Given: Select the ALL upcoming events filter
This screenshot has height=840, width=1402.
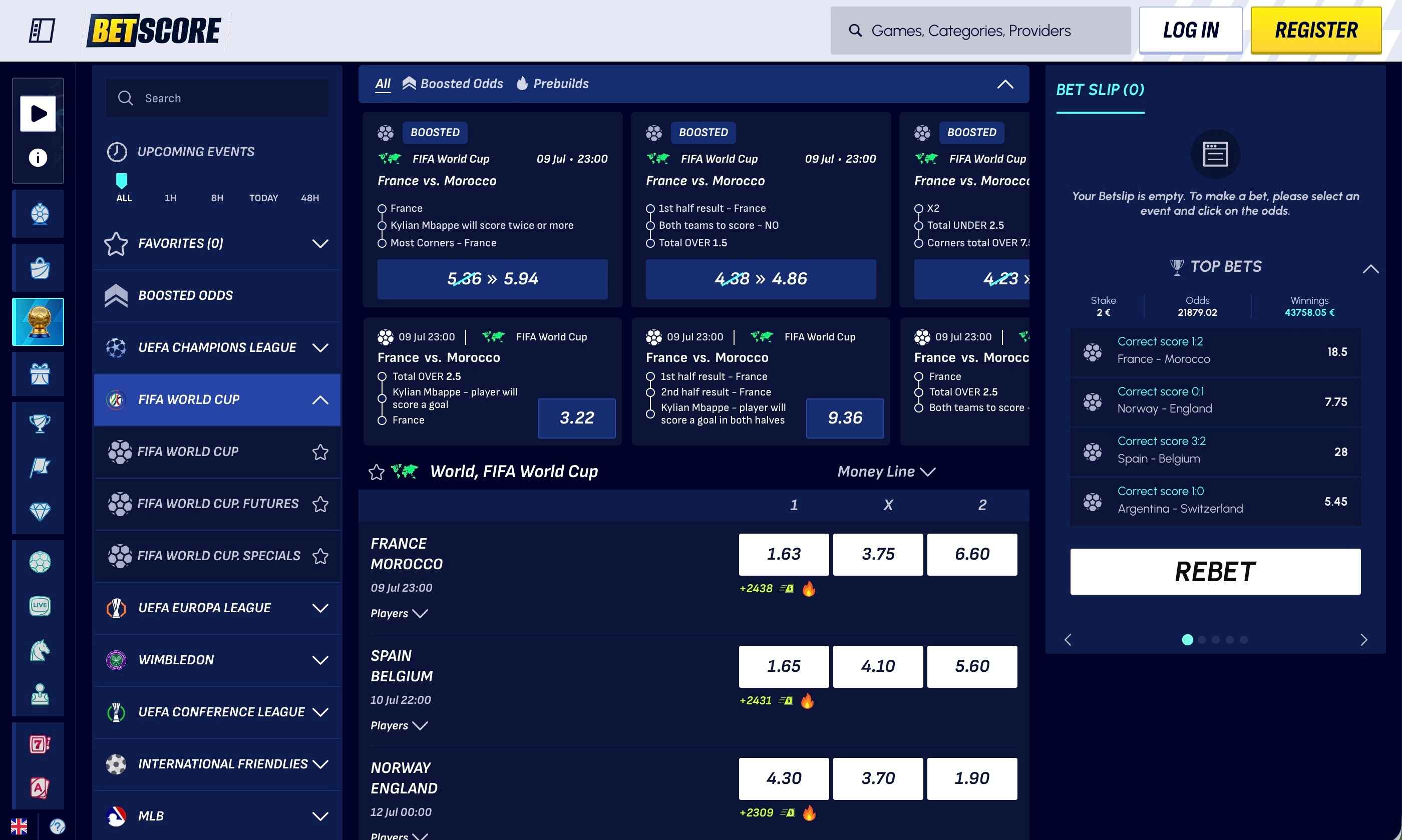Looking at the screenshot, I should coord(124,198).
